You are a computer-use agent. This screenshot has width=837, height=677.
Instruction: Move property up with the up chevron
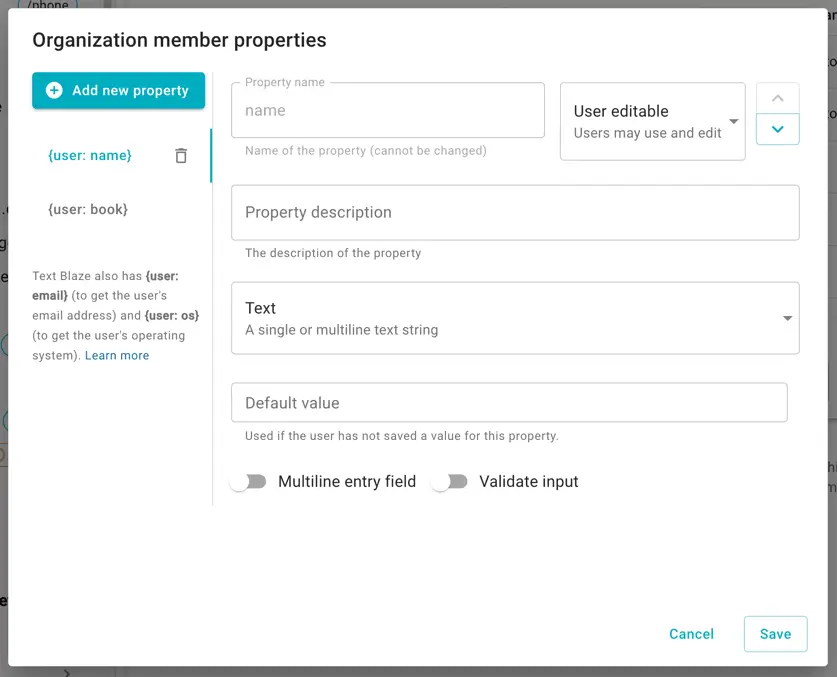pyautogui.click(x=777, y=98)
